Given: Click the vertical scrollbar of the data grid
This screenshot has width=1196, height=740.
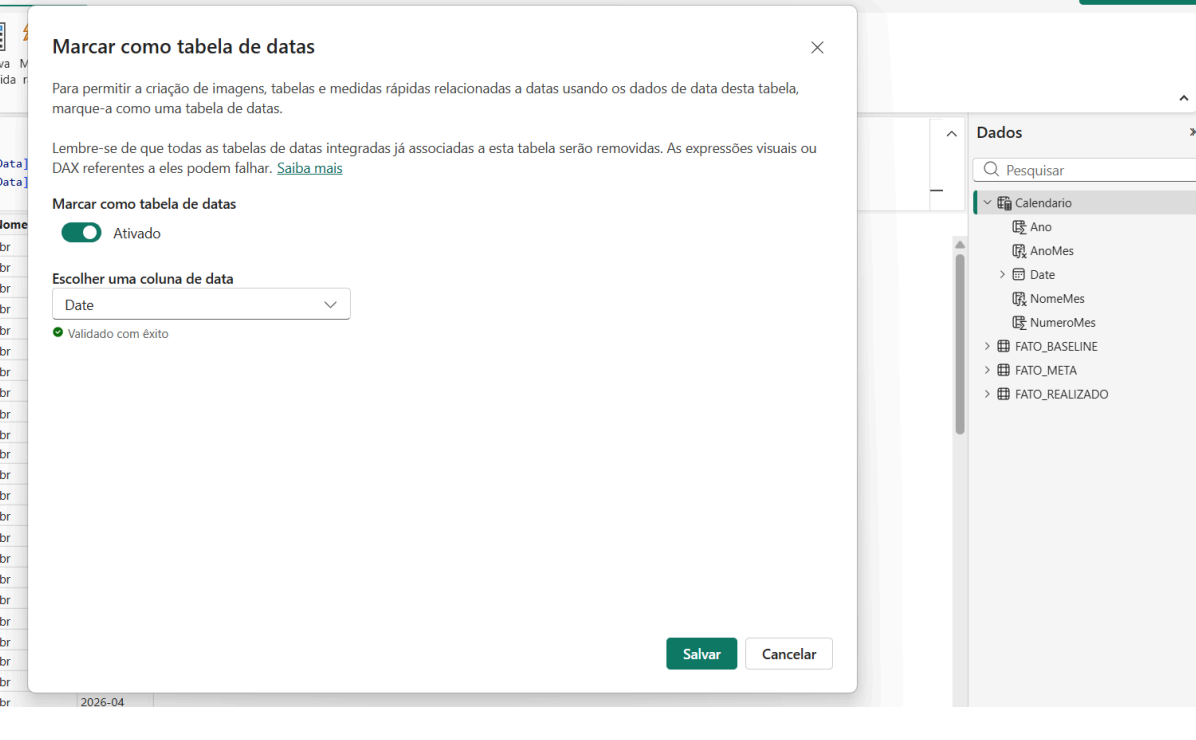Looking at the screenshot, I should [x=960, y=344].
